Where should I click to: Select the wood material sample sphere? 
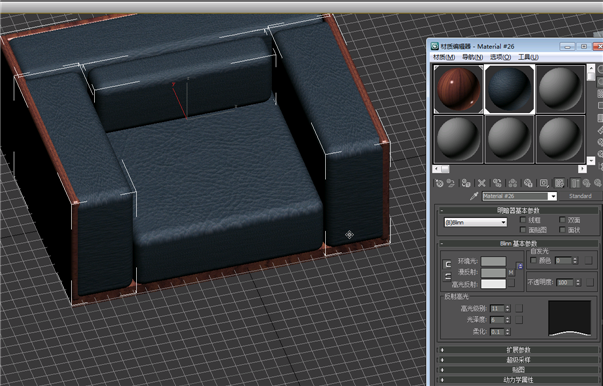(458, 89)
